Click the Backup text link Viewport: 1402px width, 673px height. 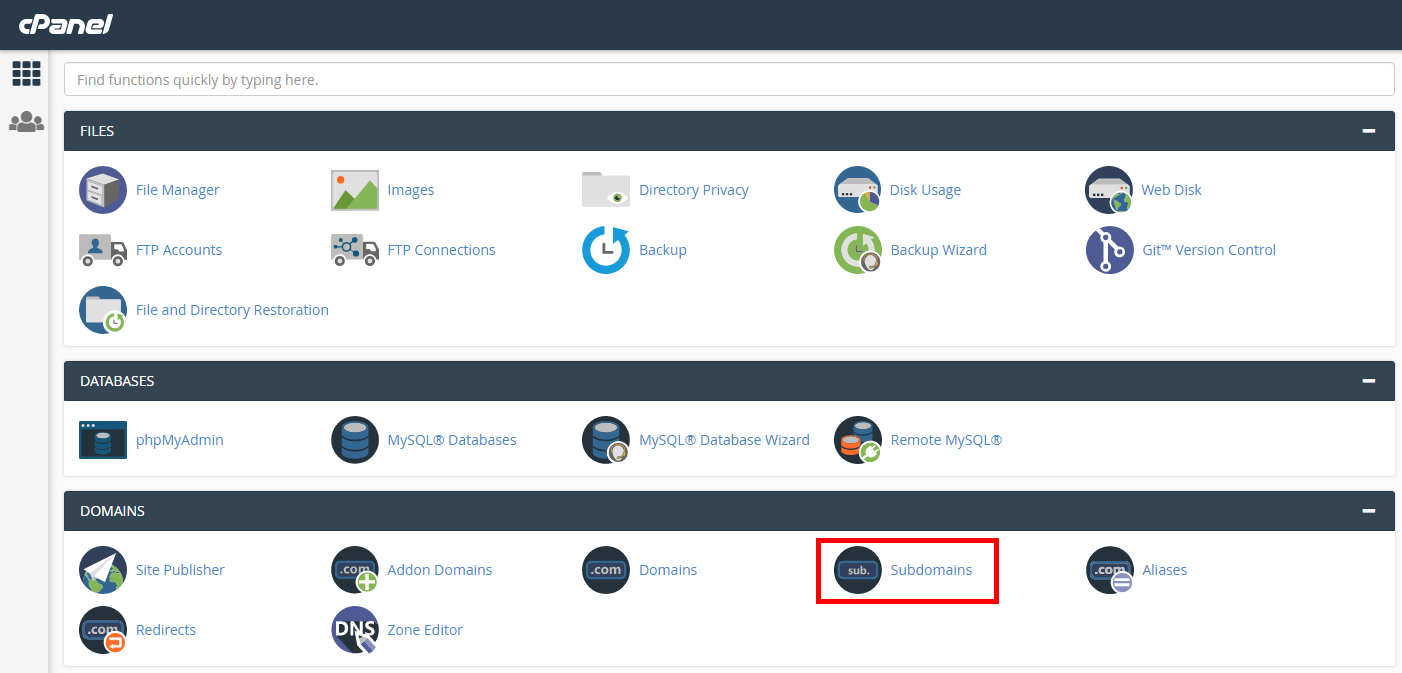pos(663,250)
